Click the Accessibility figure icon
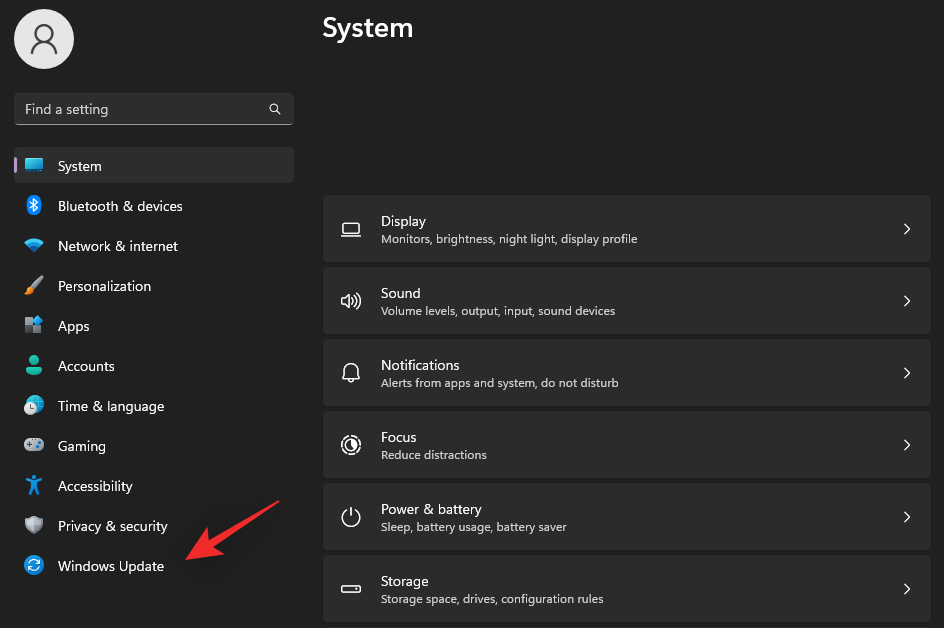The width and height of the screenshot is (944, 628). 33,486
